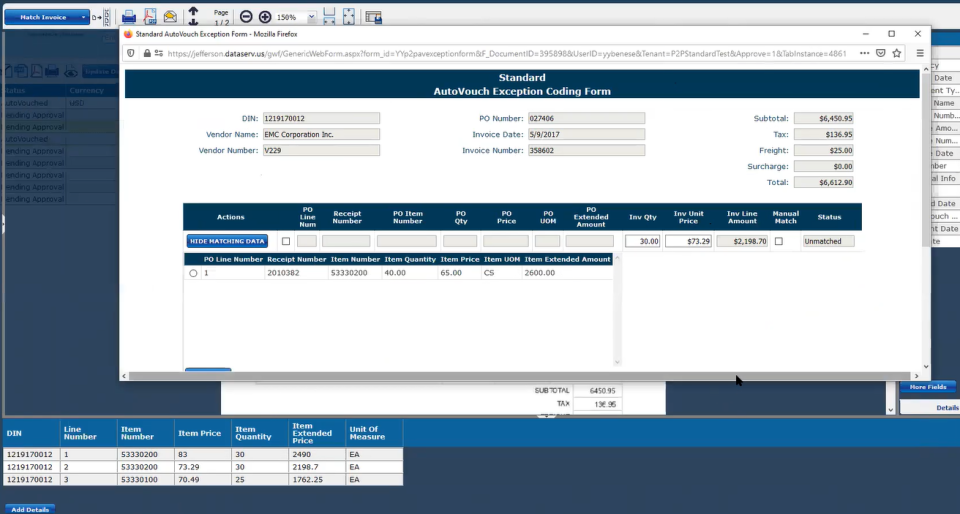
Task: Click the PDF export icon
Action: pyautogui.click(x=150, y=17)
